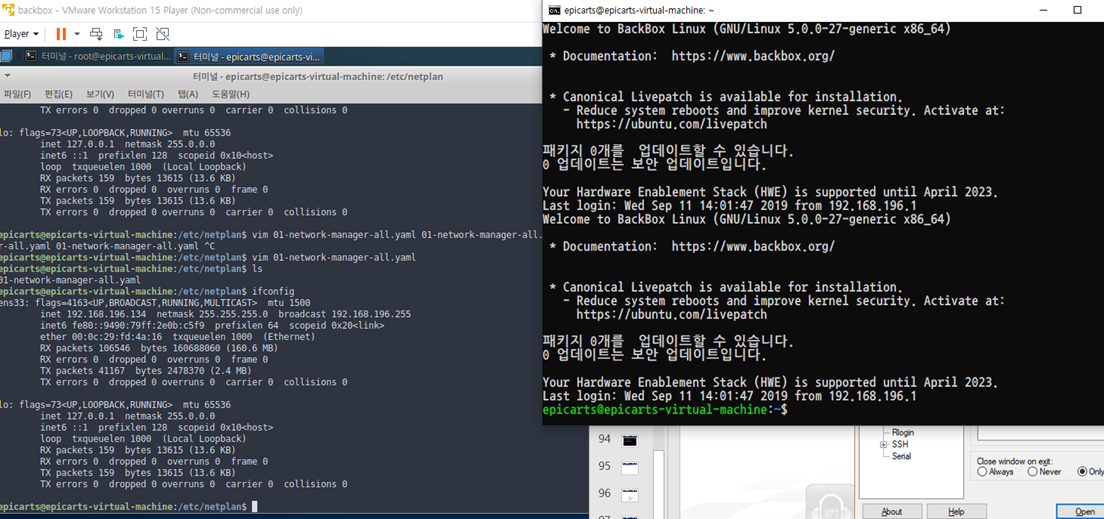Open the 탭(A) menu

point(188,94)
